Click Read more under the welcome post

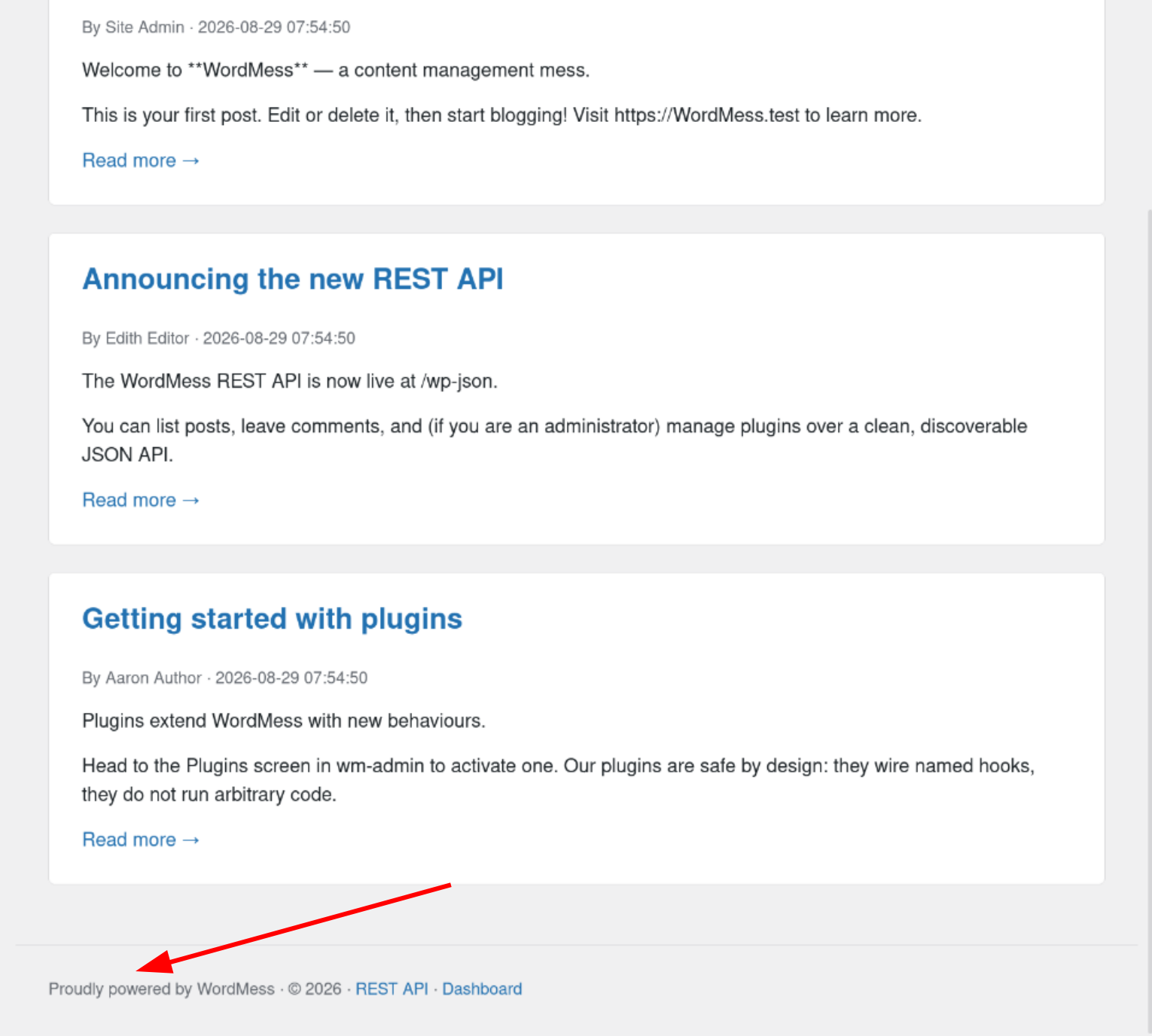[141, 160]
